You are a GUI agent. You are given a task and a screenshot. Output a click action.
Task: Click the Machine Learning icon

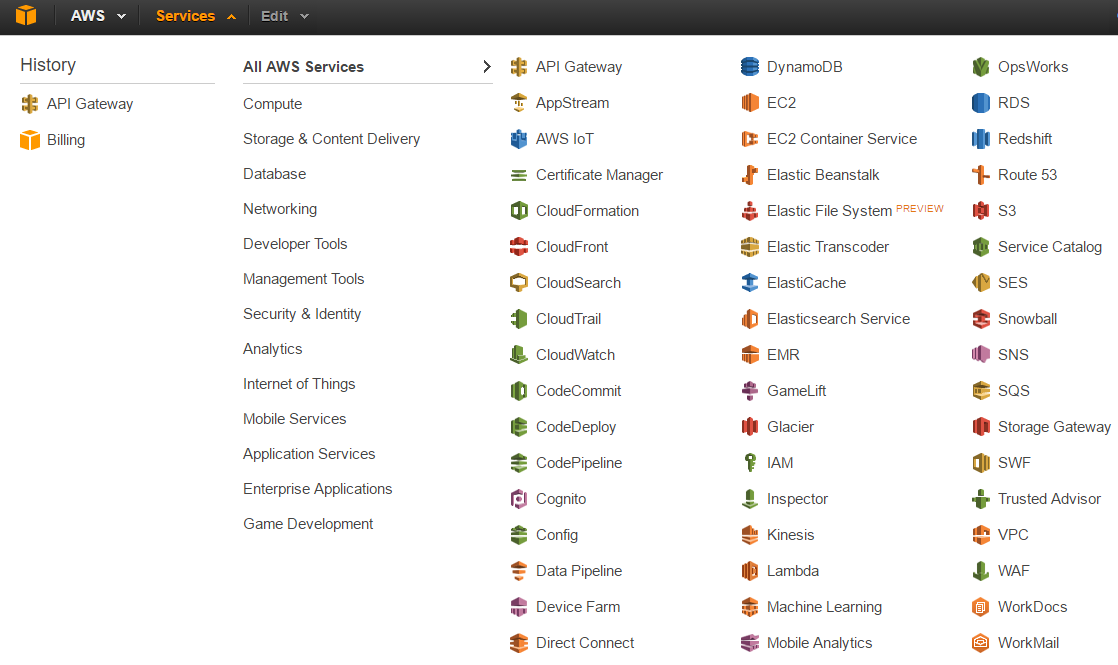pyautogui.click(x=750, y=607)
